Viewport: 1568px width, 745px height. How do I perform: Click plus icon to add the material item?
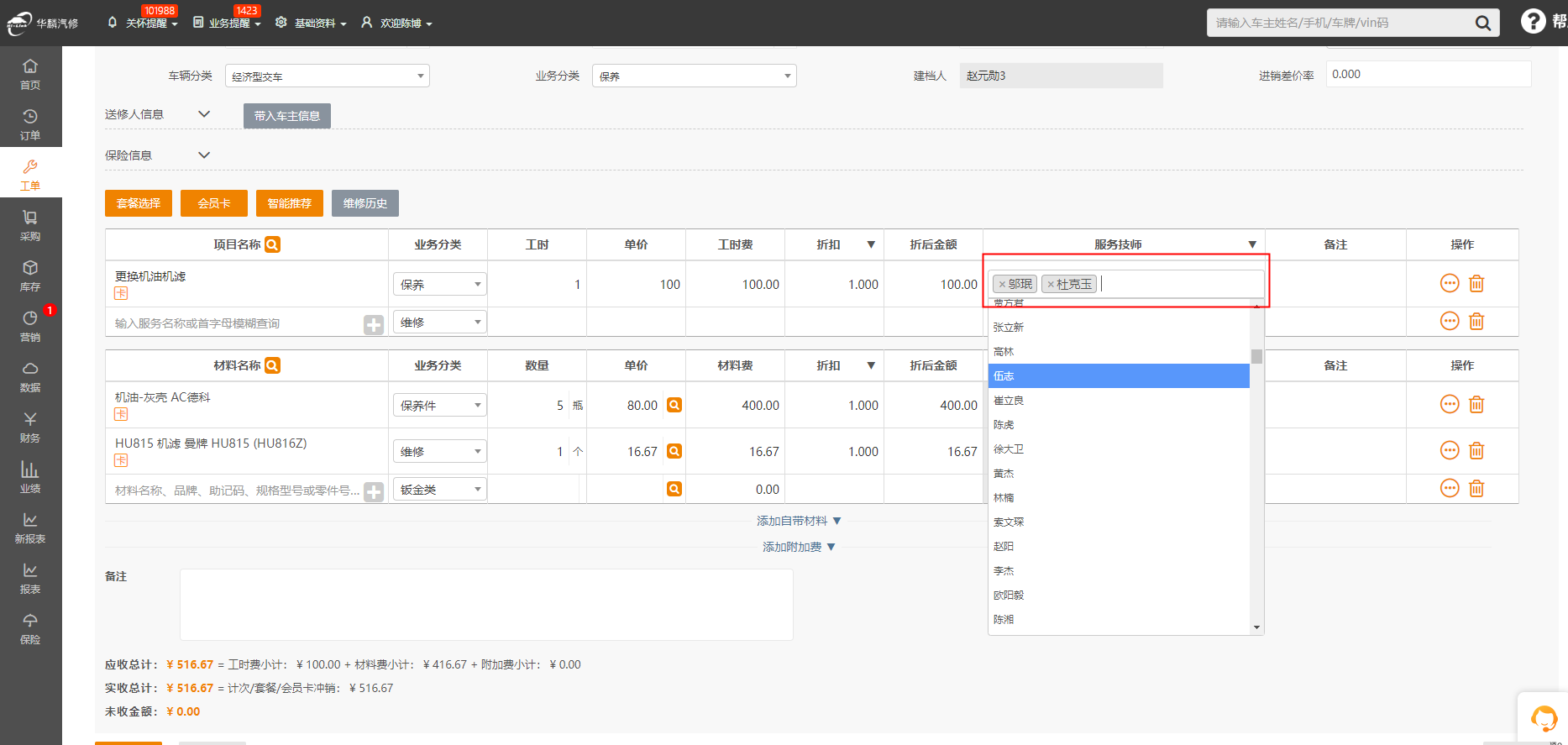tap(374, 491)
